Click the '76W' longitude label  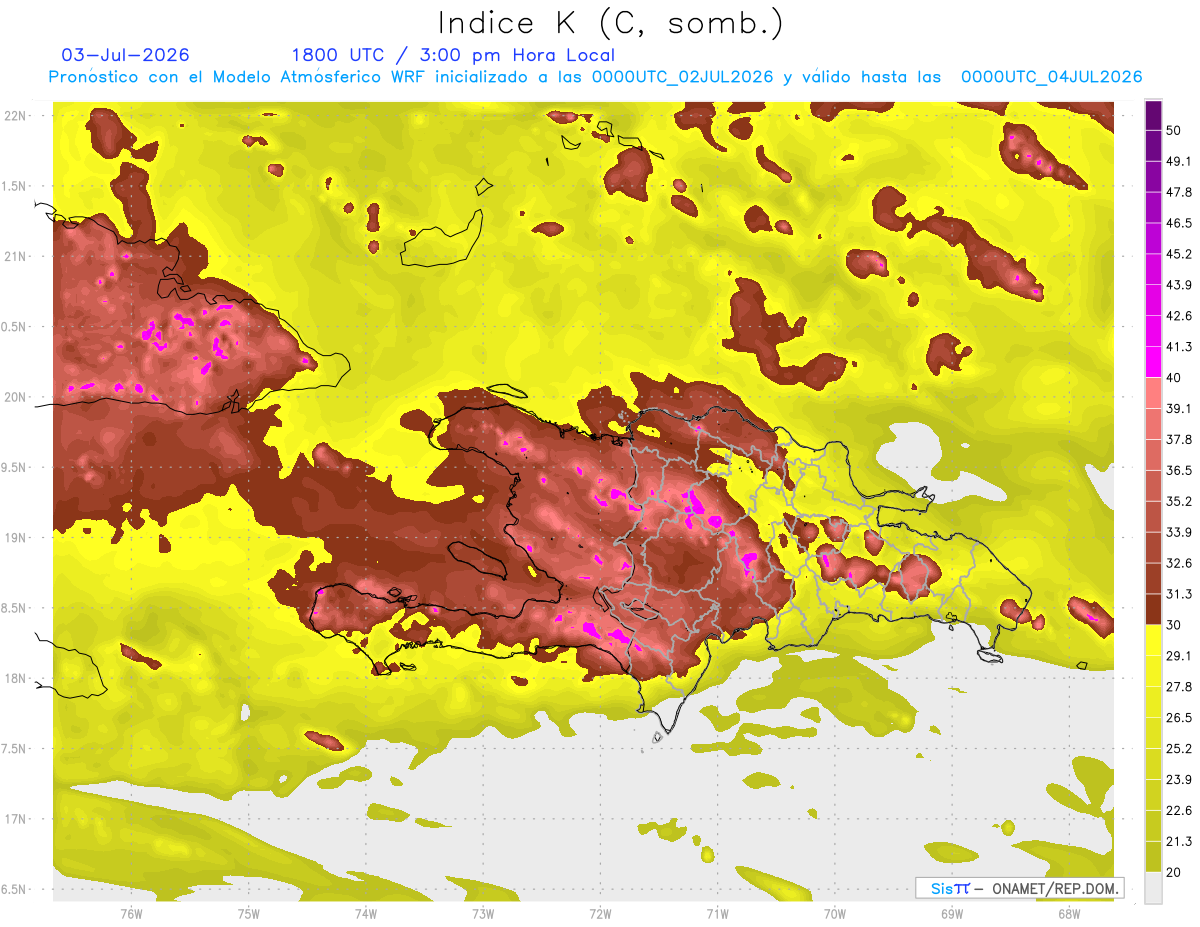click(x=131, y=913)
